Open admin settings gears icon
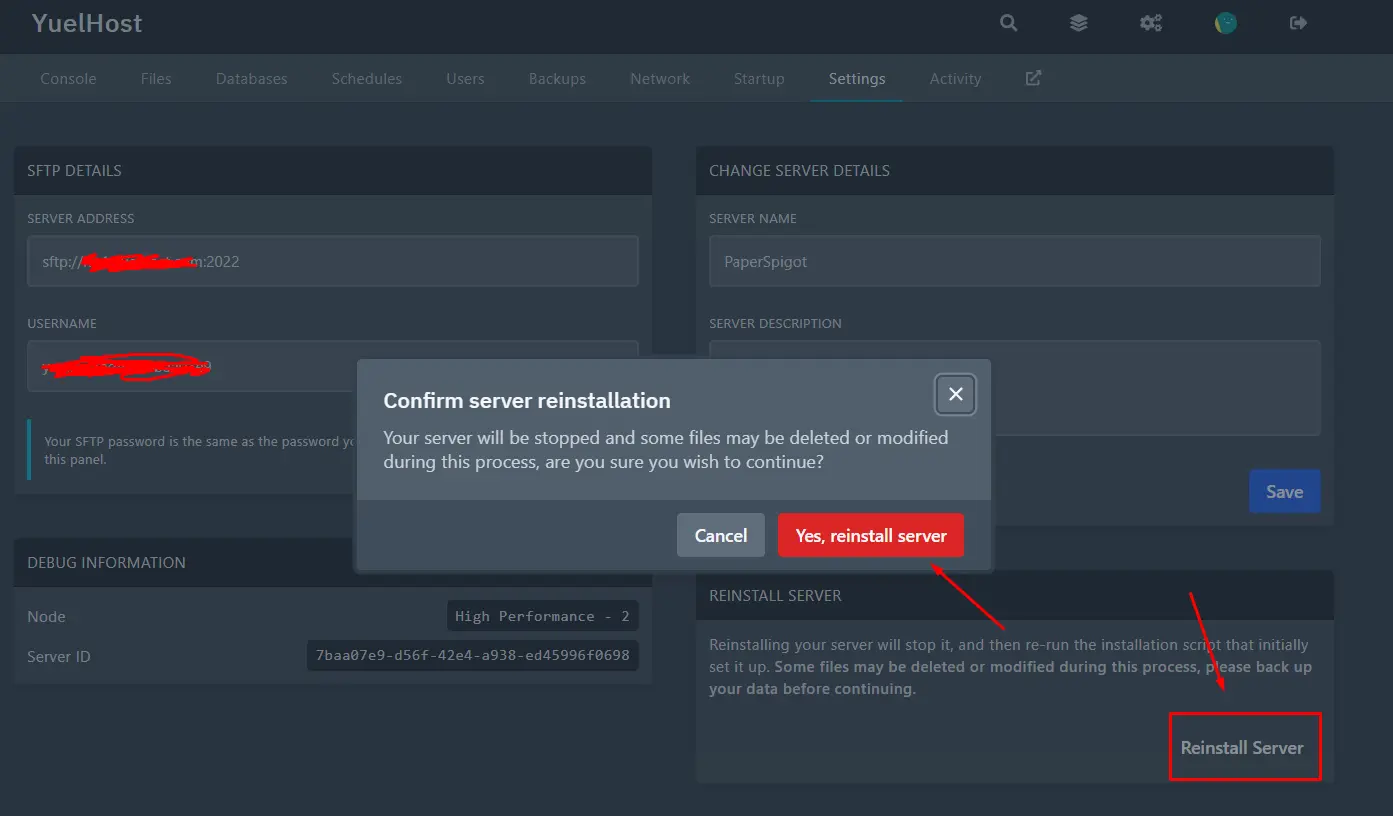 click(1151, 23)
